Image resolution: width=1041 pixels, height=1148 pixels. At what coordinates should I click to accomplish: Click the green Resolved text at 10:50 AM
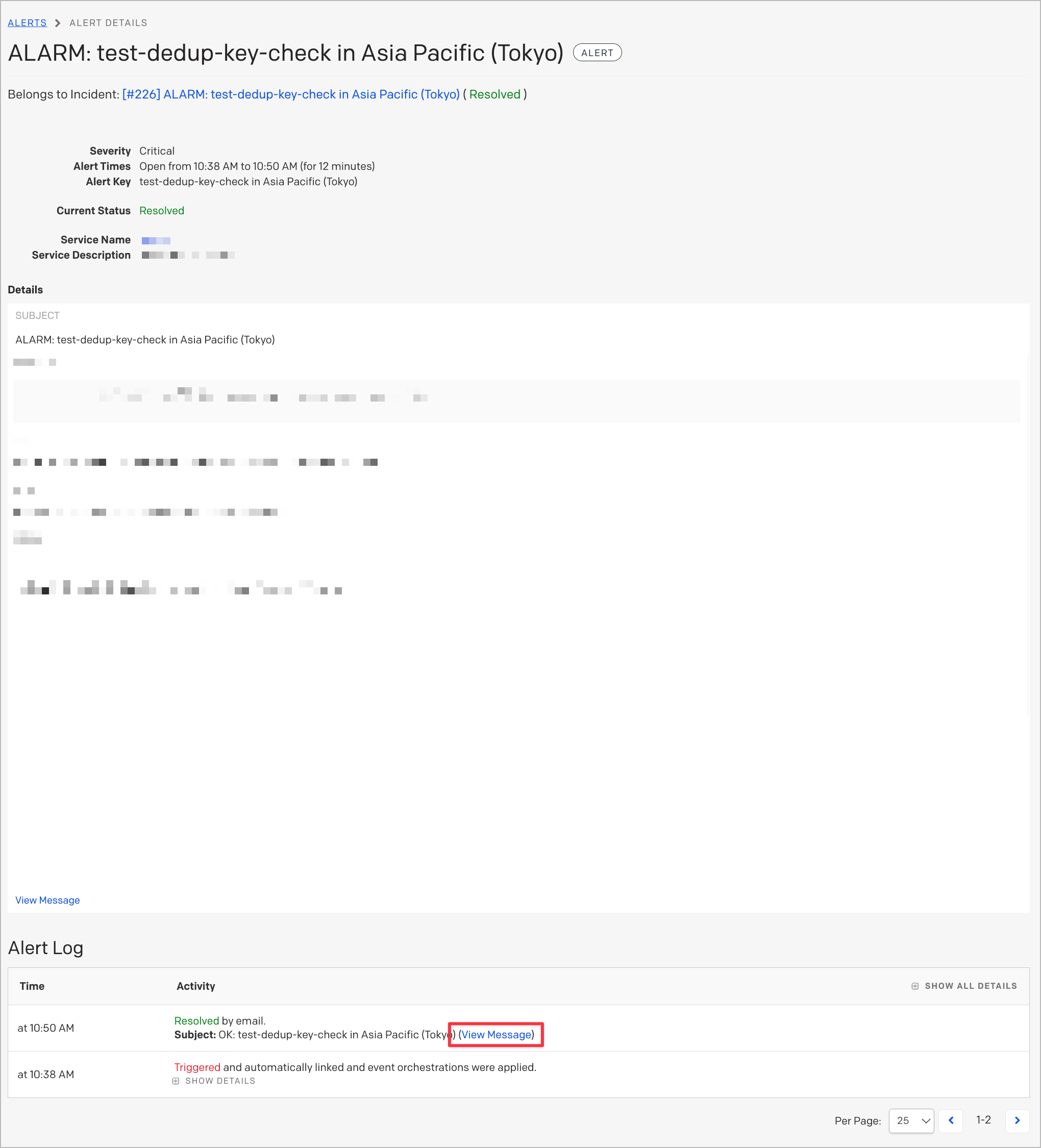196,1020
